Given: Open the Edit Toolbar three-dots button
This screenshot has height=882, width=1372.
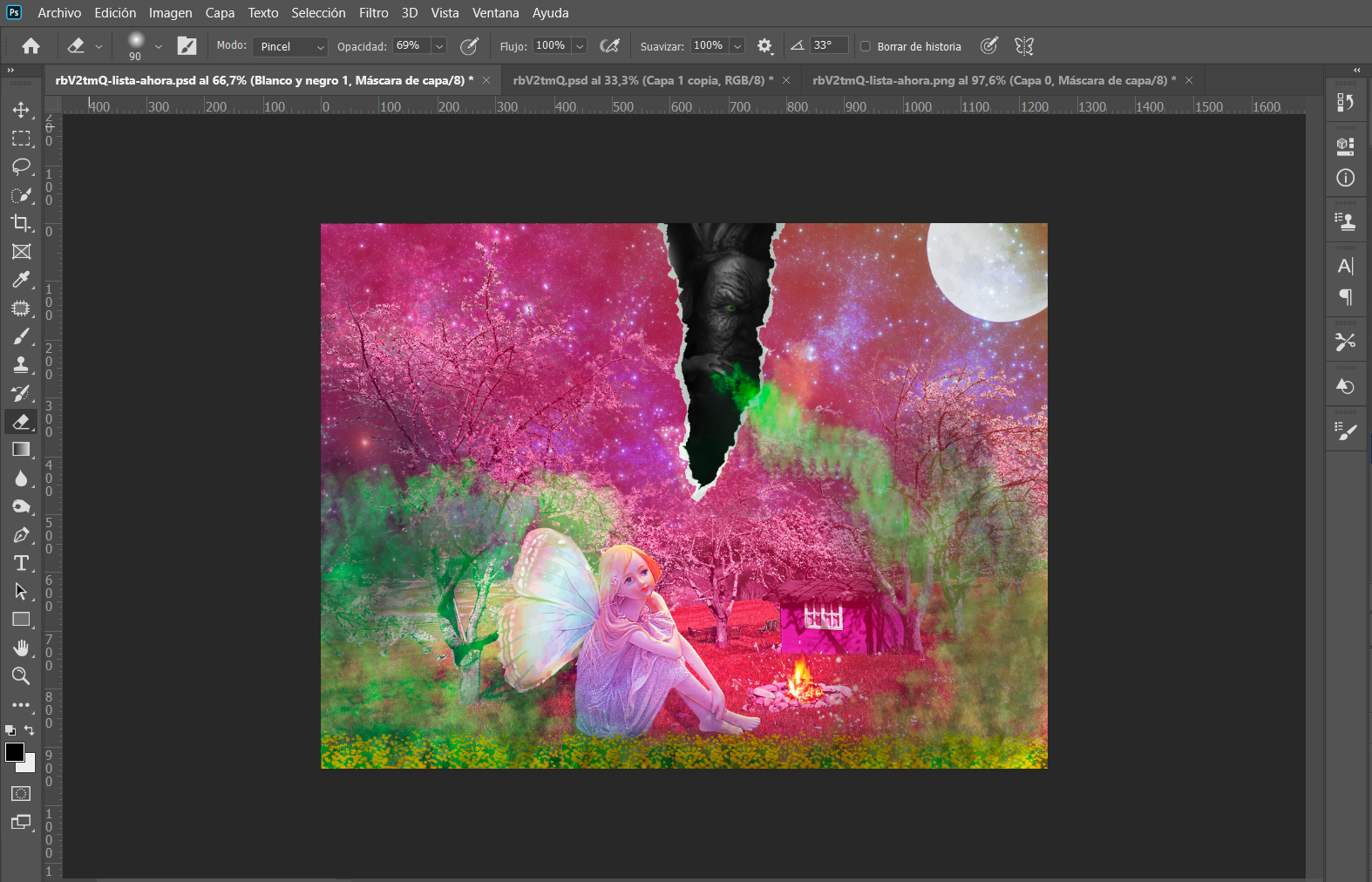Looking at the screenshot, I should pyautogui.click(x=21, y=705).
